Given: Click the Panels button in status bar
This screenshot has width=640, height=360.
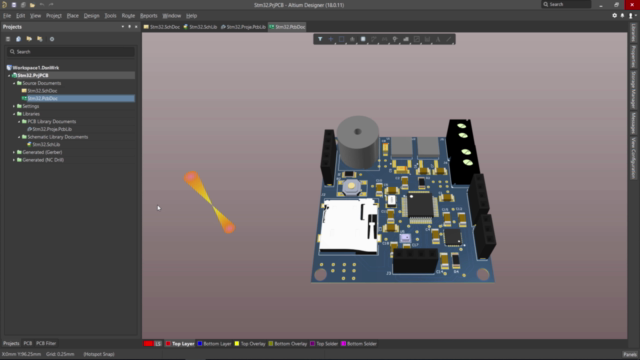Looking at the screenshot, I should click(630, 354).
